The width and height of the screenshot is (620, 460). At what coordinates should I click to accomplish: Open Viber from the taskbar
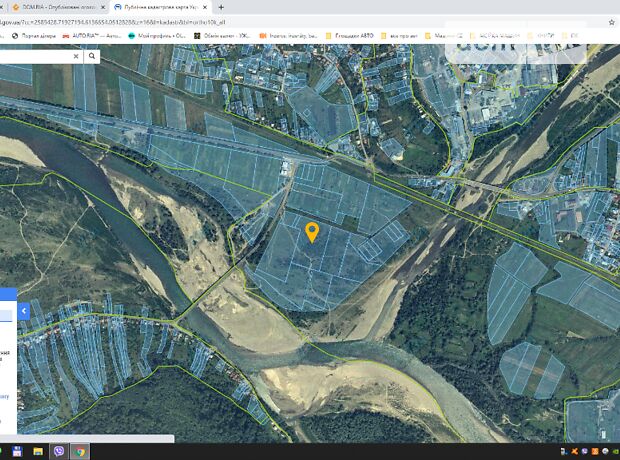[59, 451]
